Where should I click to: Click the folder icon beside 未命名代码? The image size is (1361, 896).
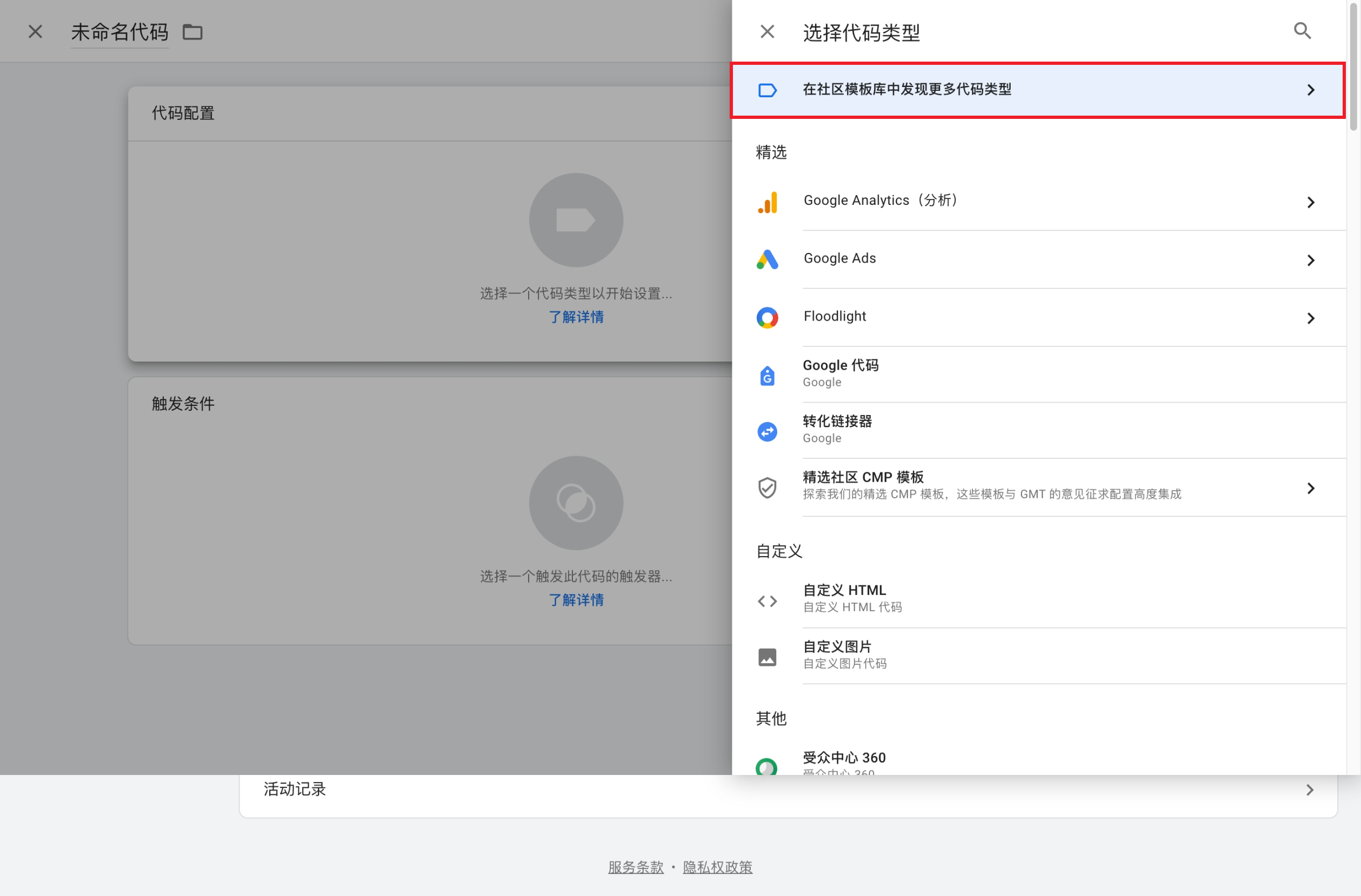pyautogui.click(x=192, y=32)
